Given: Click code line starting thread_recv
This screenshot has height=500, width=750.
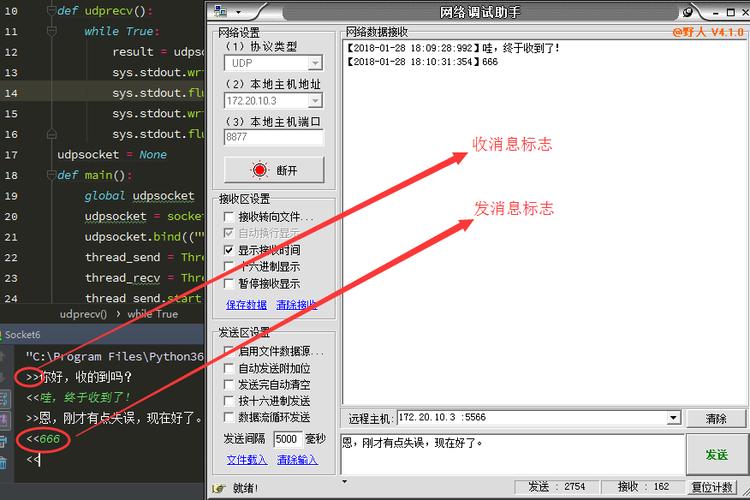Looking at the screenshot, I should coord(144,278).
